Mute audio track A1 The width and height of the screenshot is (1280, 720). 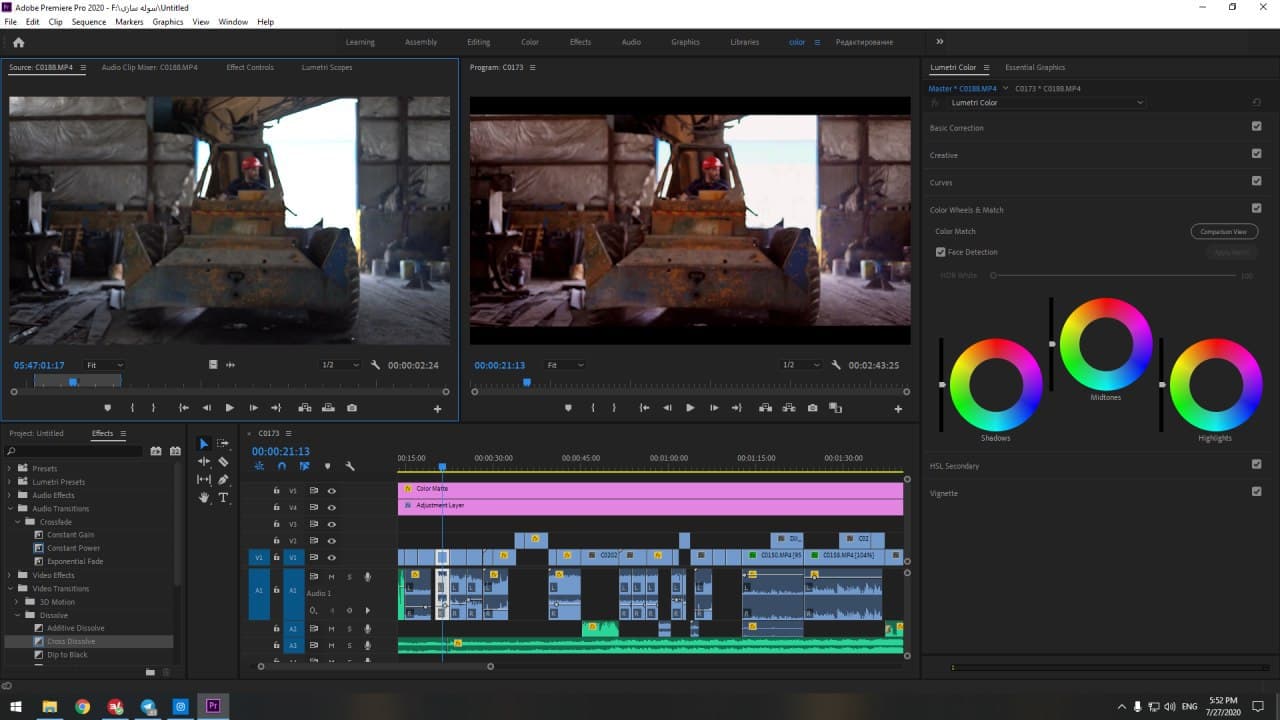click(x=331, y=577)
